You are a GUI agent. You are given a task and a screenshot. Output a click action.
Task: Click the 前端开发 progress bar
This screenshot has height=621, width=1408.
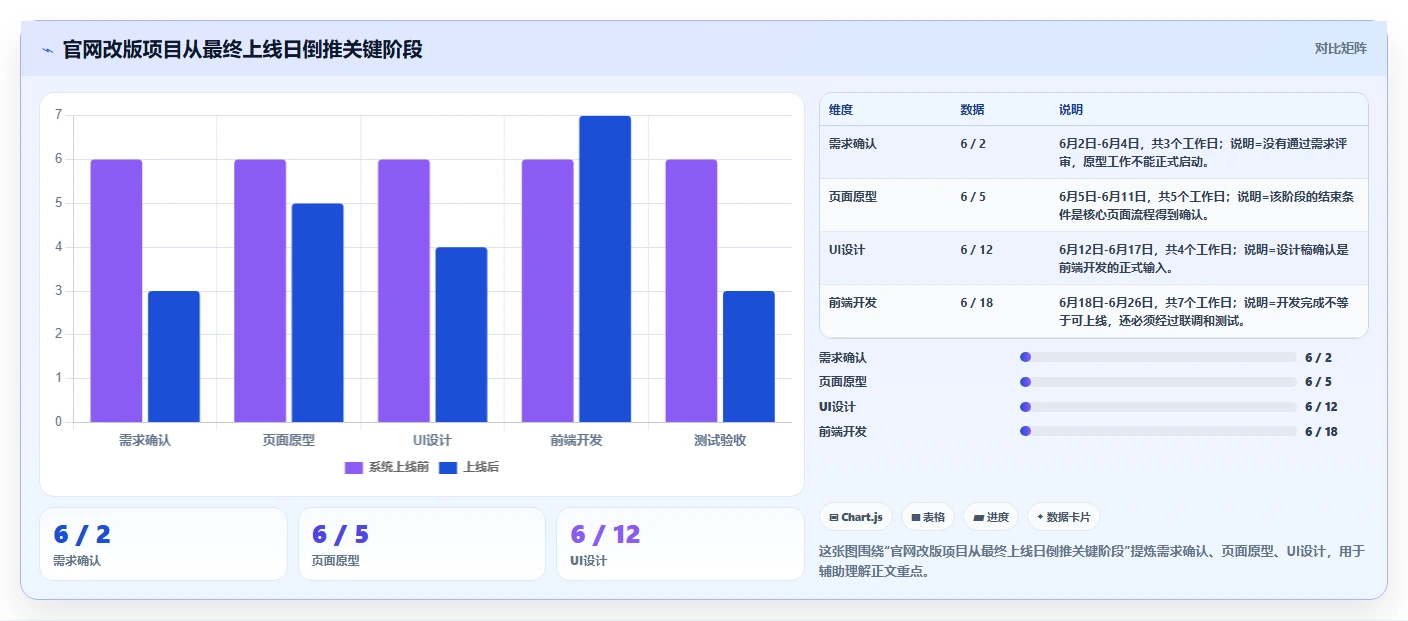pos(1158,432)
